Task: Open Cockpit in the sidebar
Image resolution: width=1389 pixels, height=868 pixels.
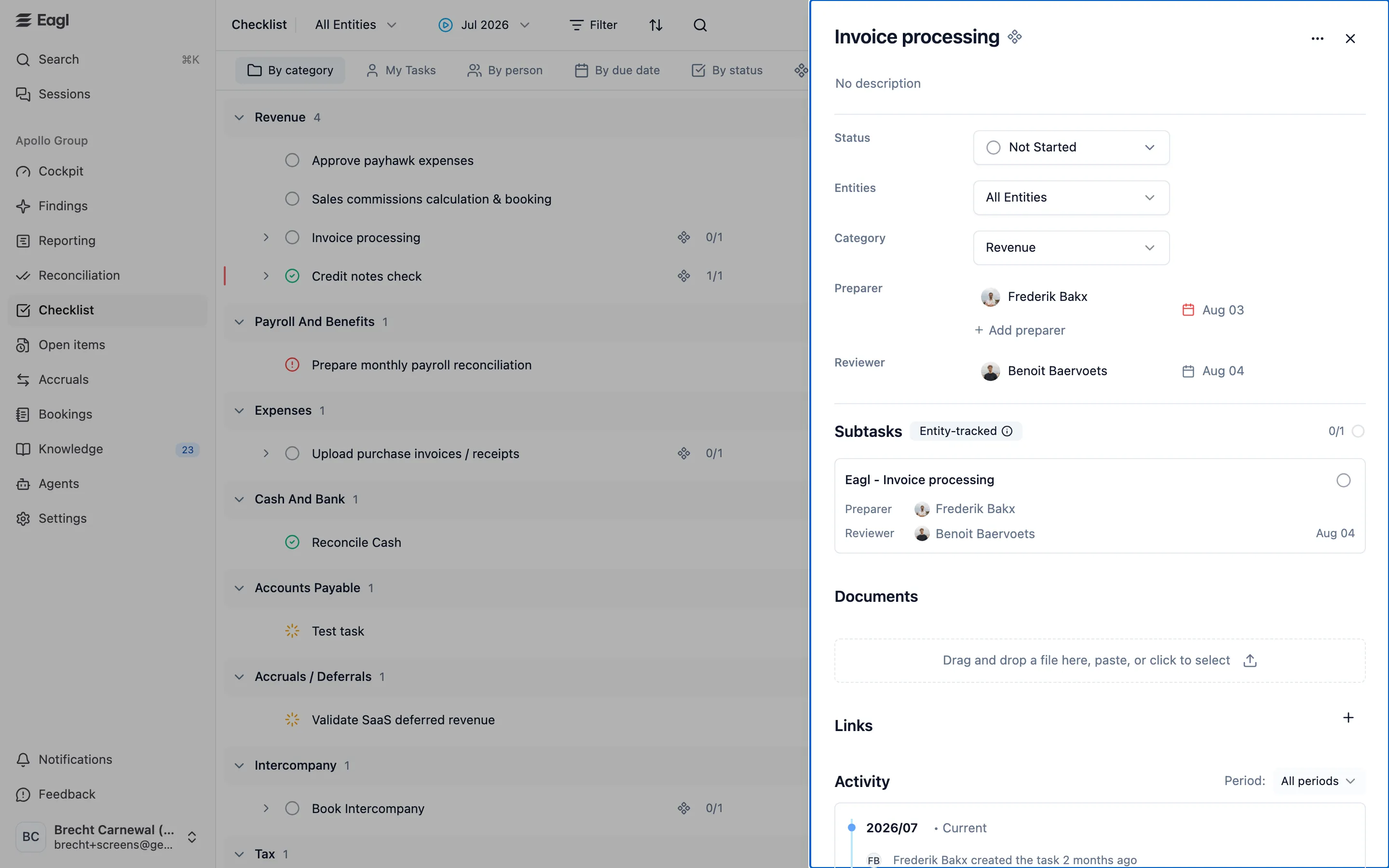Action: [60, 171]
